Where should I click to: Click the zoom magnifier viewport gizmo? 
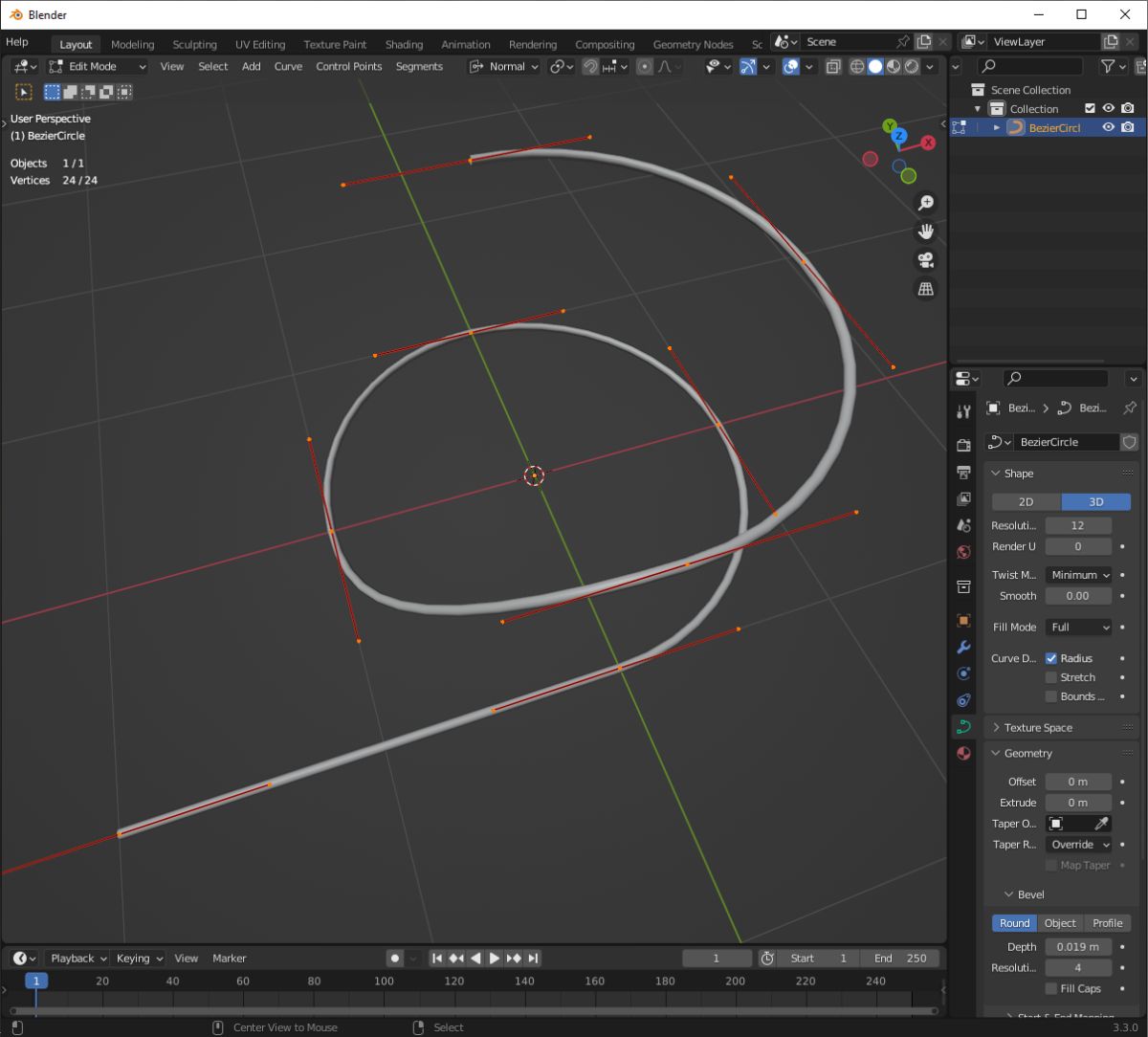click(x=925, y=203)
